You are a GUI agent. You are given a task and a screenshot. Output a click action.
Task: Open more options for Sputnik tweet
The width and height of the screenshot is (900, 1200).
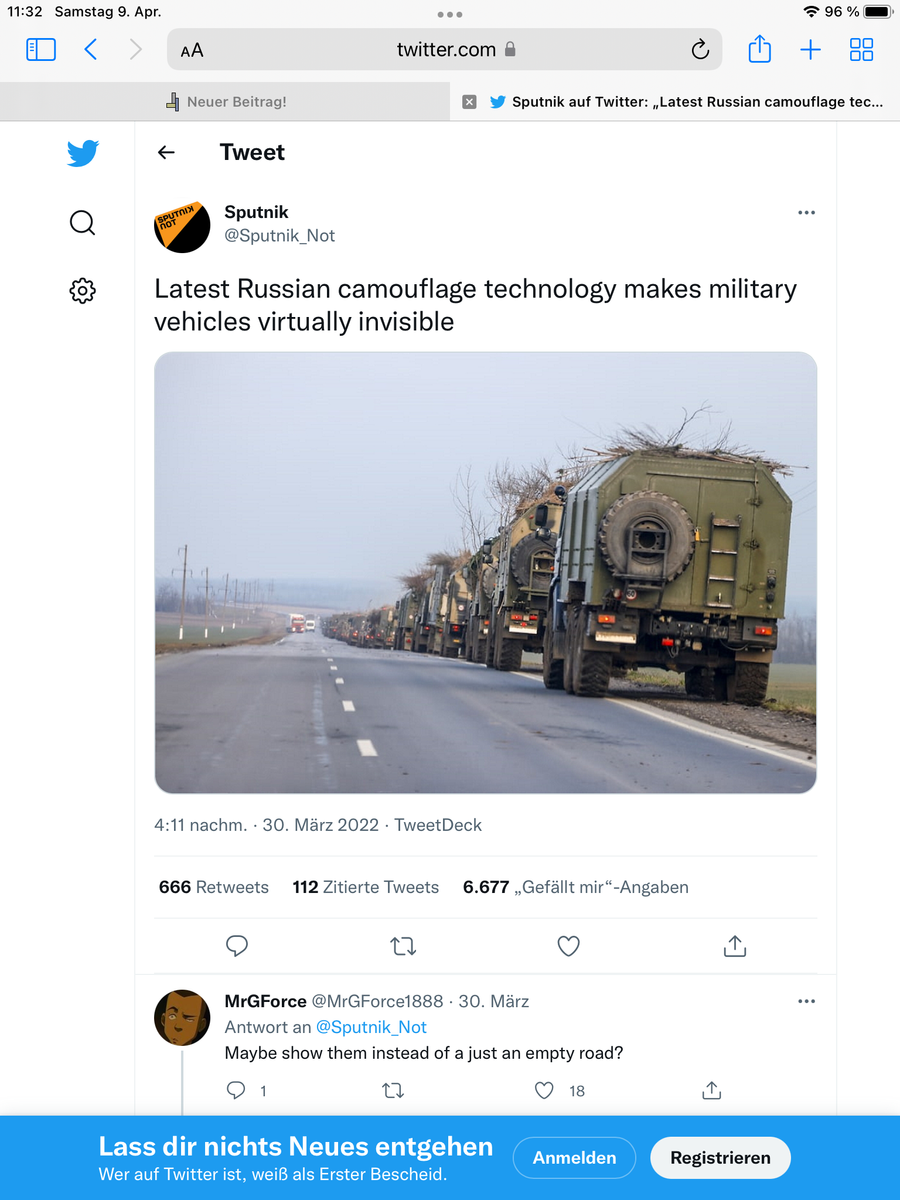806,213
